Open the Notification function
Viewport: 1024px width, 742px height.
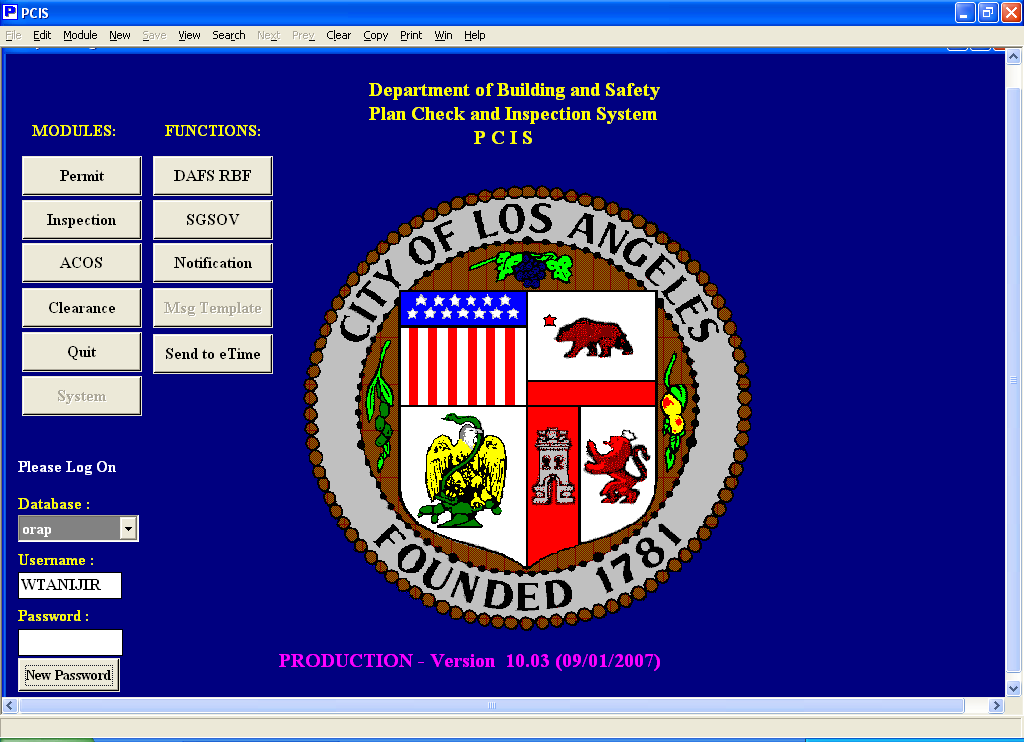[212, 262]
